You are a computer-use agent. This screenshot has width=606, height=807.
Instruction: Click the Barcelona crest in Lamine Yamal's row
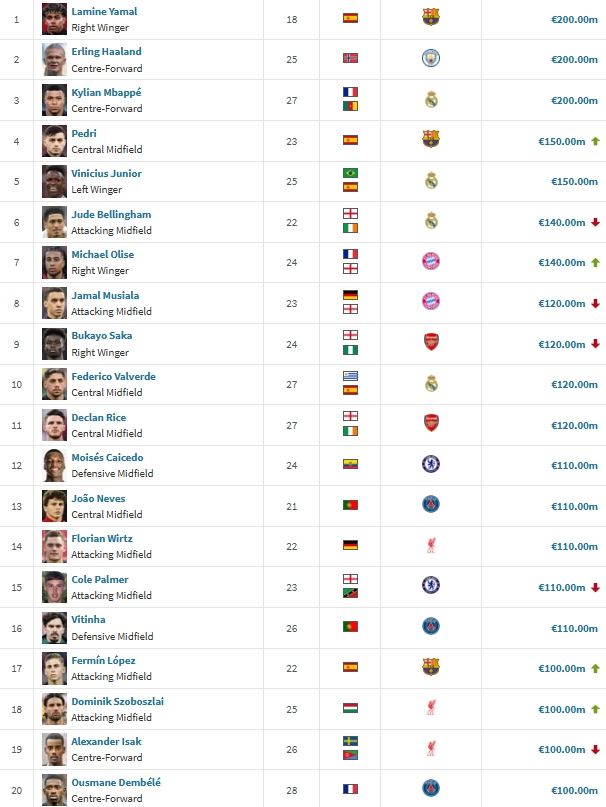[x=431, y=18]
